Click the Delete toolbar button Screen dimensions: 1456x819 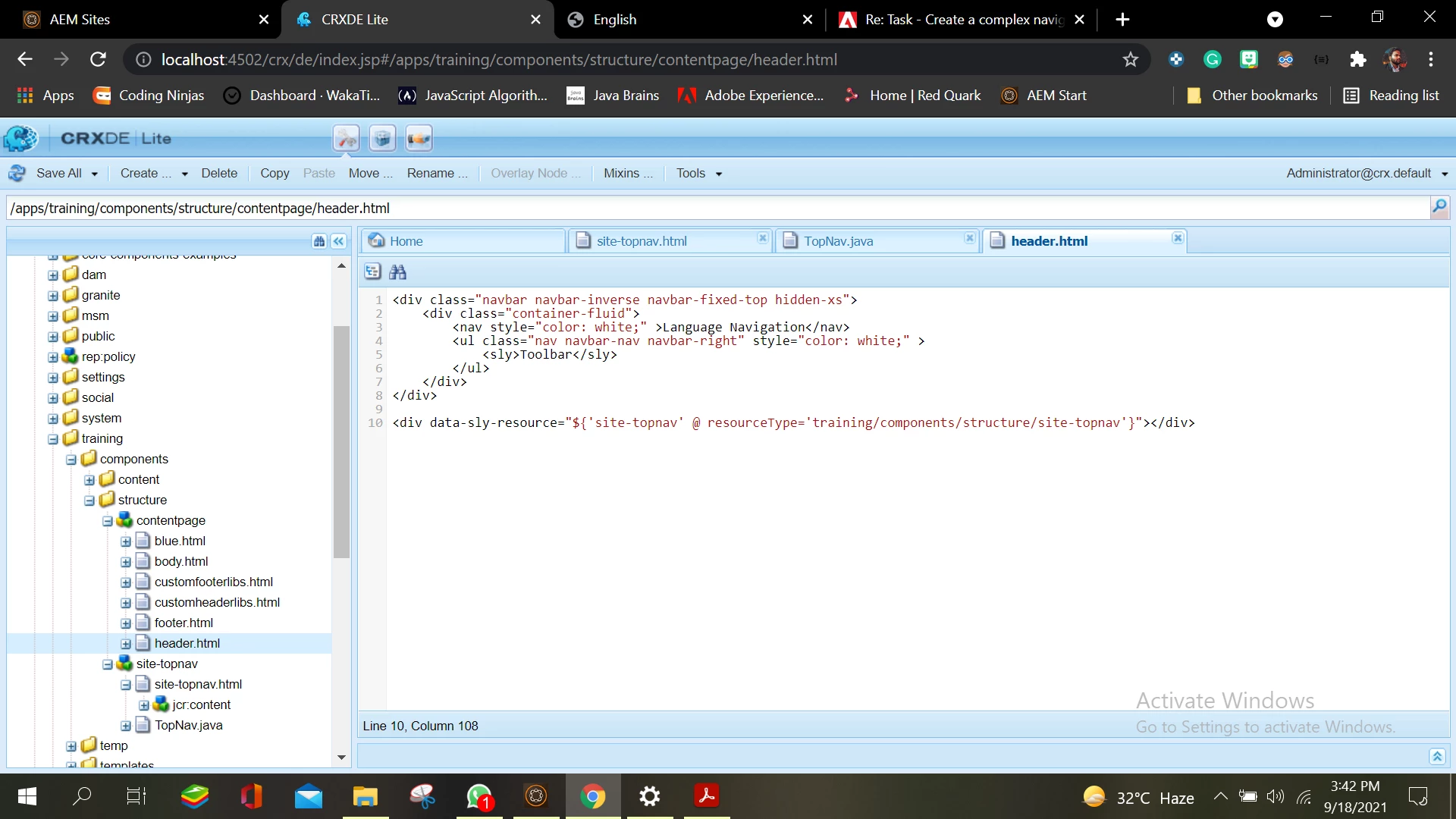pyautogui.click(x=219, y=174)
